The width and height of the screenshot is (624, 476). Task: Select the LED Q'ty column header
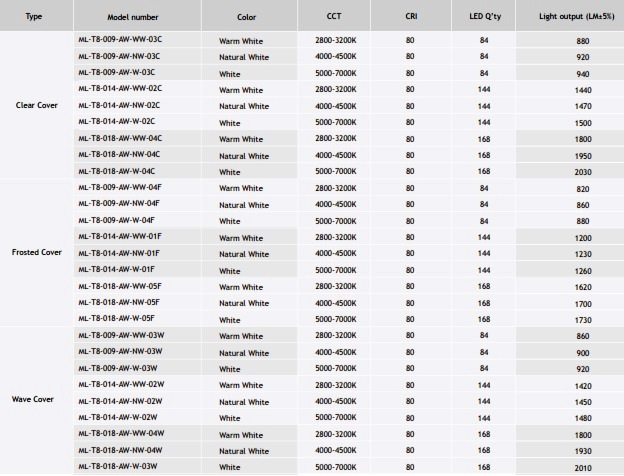click(x=485, y=17)
